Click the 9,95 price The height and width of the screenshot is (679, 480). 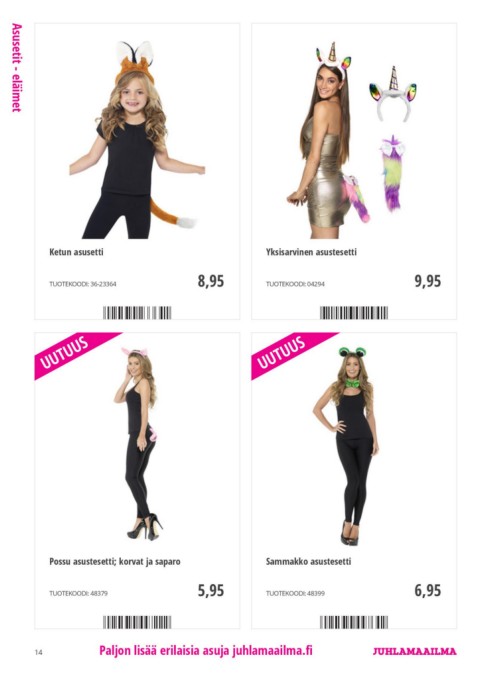428,281
